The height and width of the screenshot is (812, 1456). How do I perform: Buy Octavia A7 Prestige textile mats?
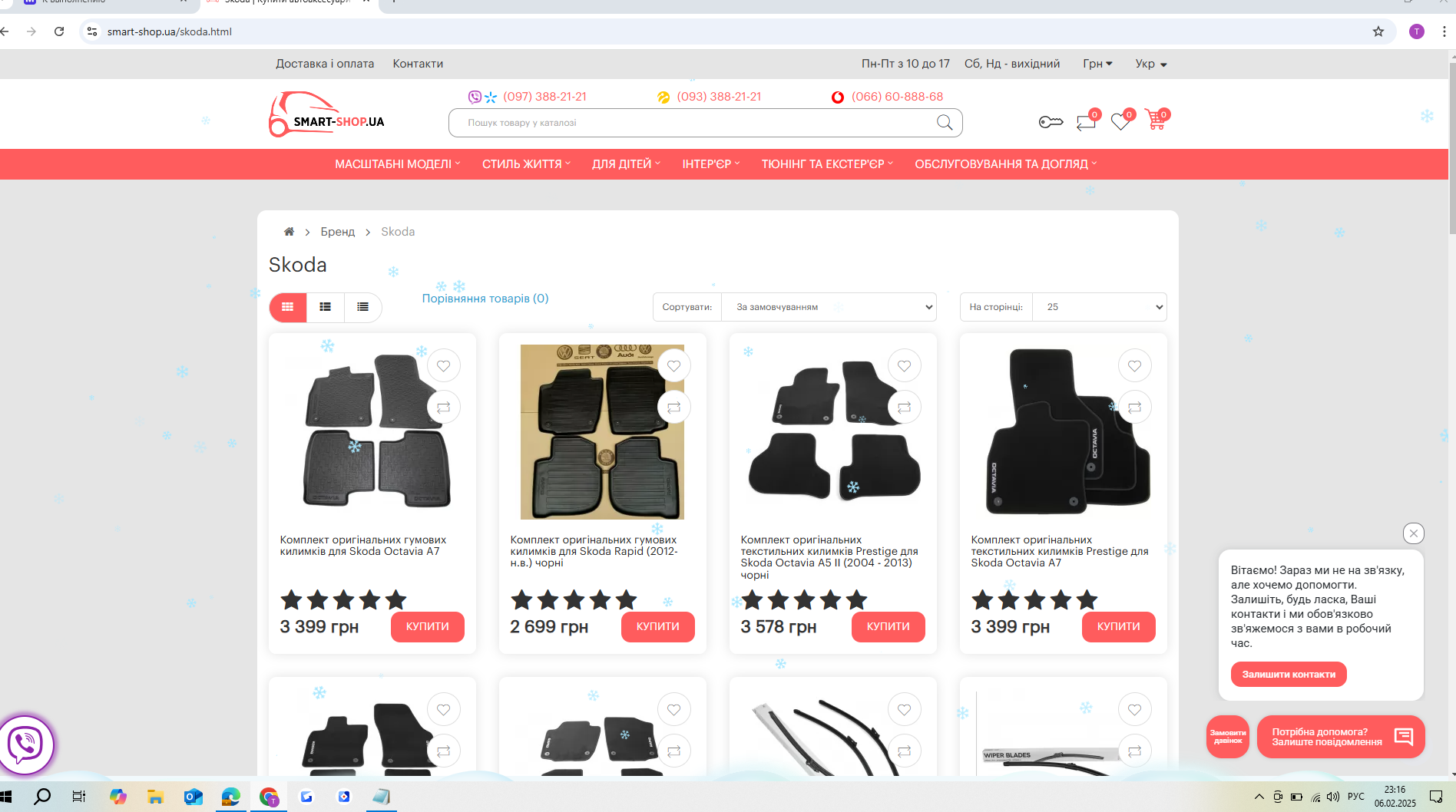tap(1119, 626)
